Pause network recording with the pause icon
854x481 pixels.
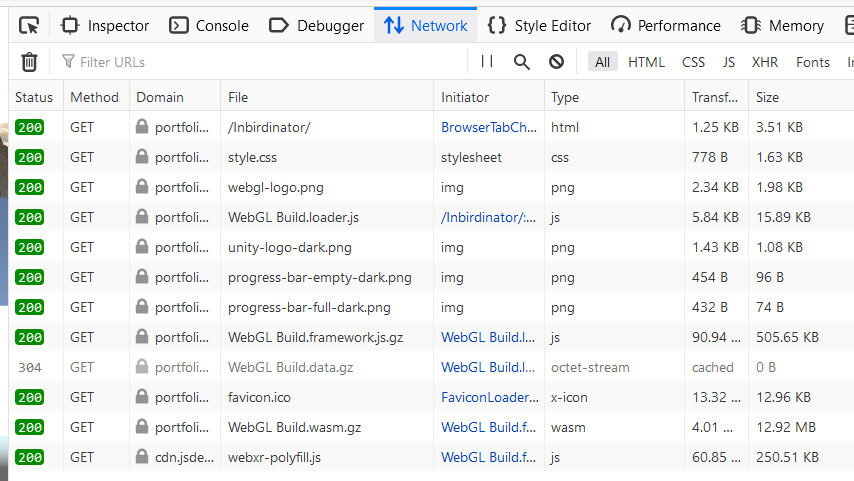(487, 62)
